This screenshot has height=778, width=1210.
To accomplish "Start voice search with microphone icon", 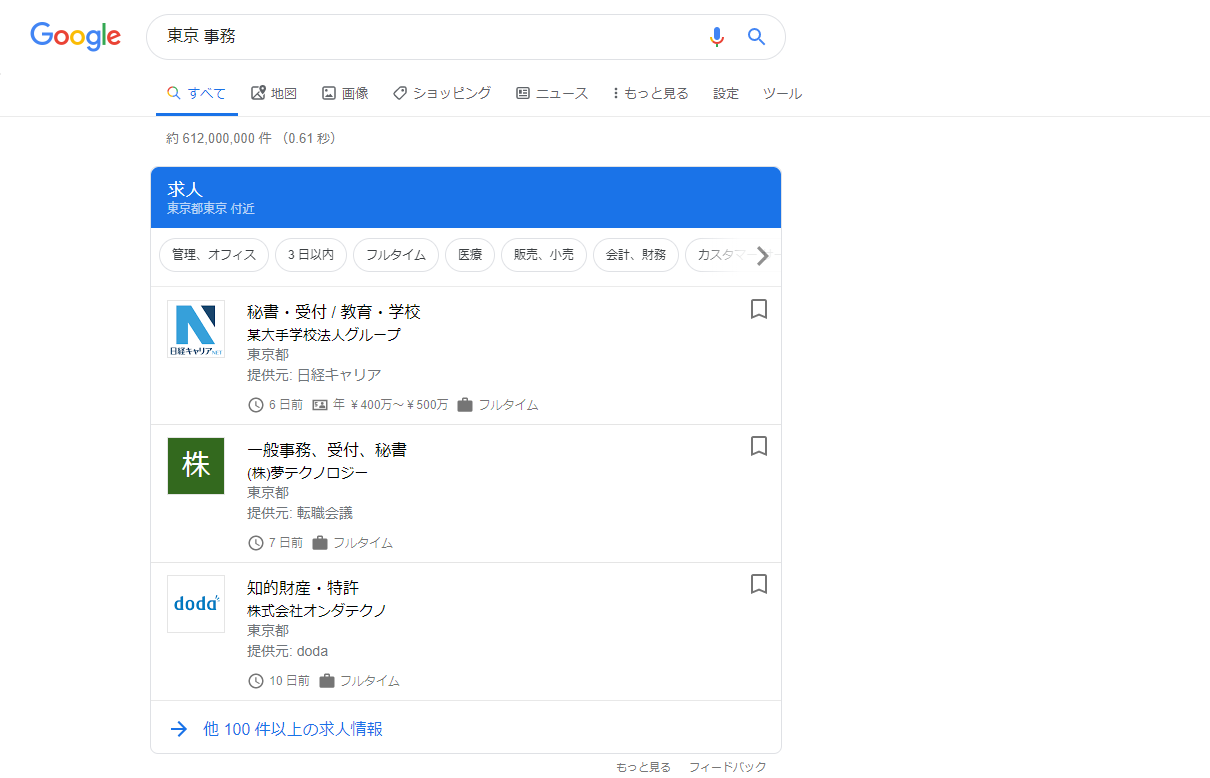I will pos(716,37).
